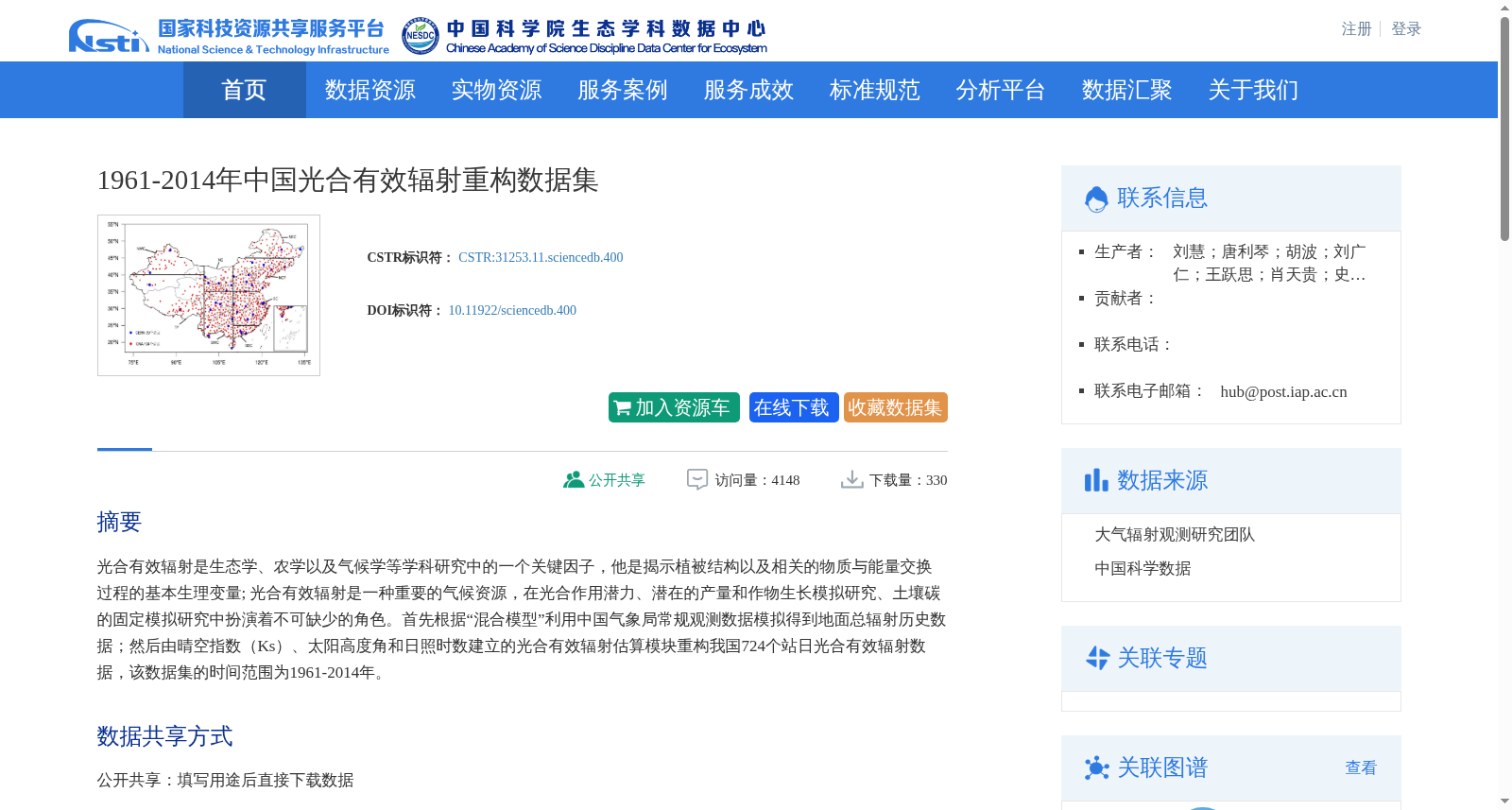Screen dimensions: 1512x810
Task: Open the 数据资源 menu
Action: (x=370, y=90)
